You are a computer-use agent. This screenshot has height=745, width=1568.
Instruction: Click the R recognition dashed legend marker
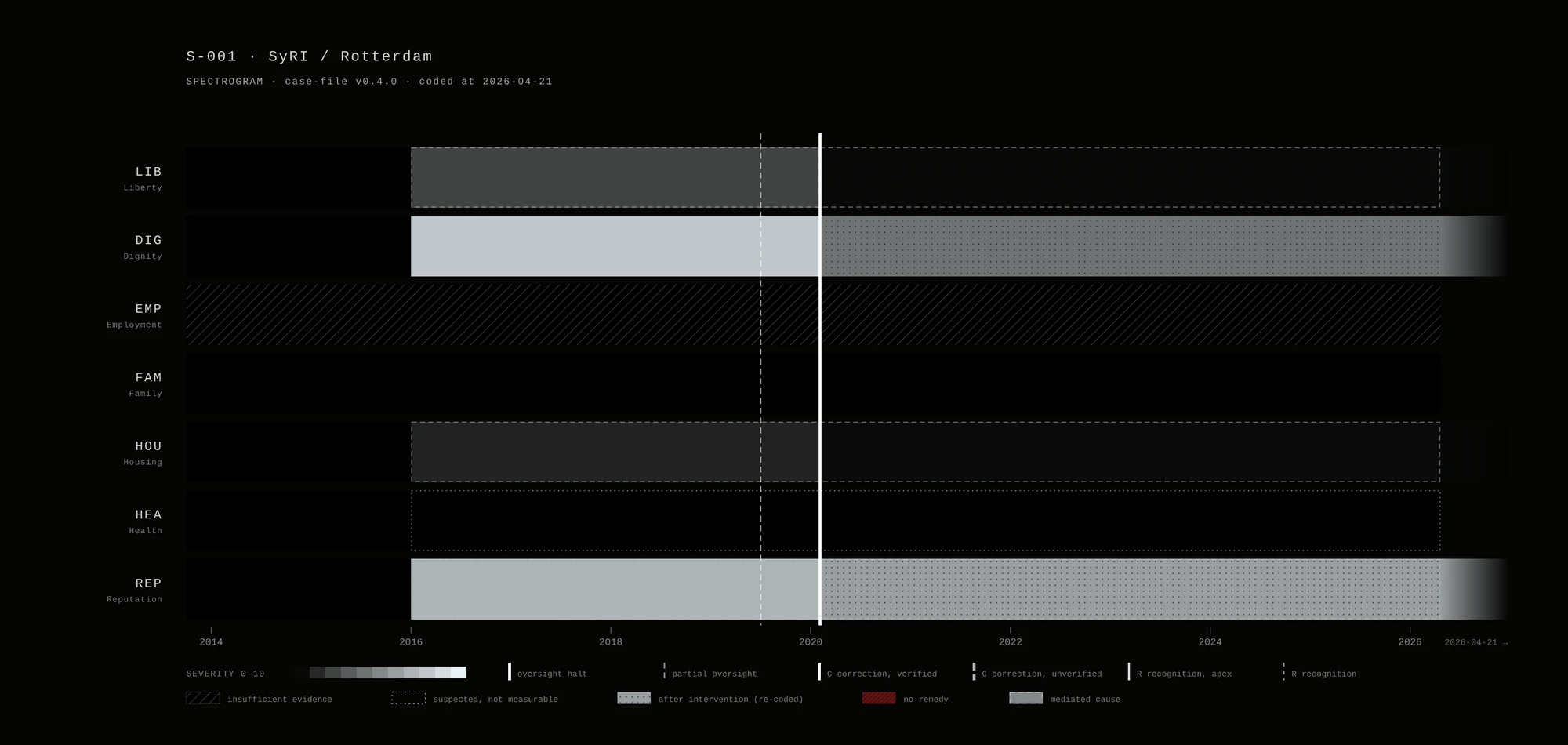1283,671
